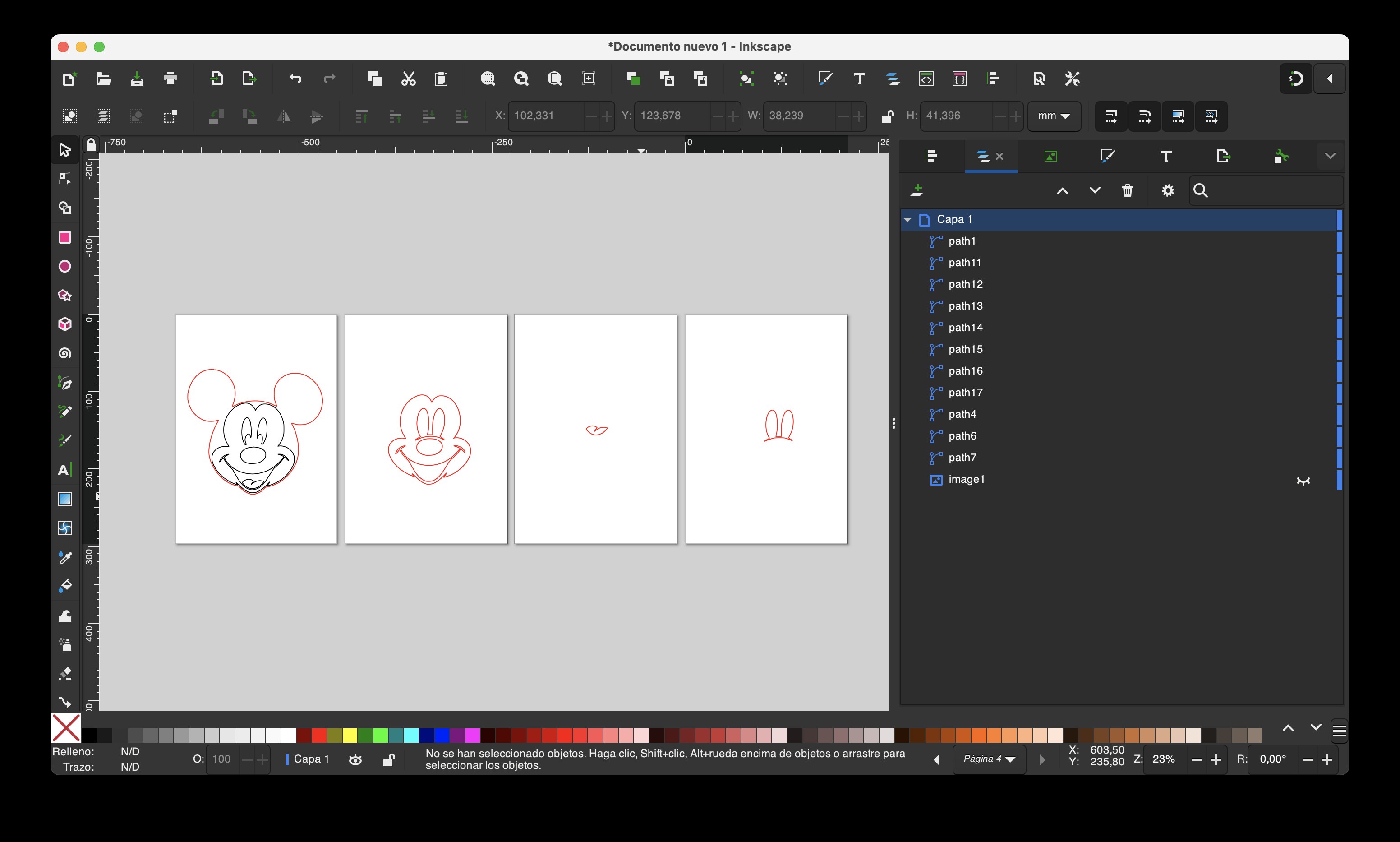Open the palette options menu

(1339, 731)
